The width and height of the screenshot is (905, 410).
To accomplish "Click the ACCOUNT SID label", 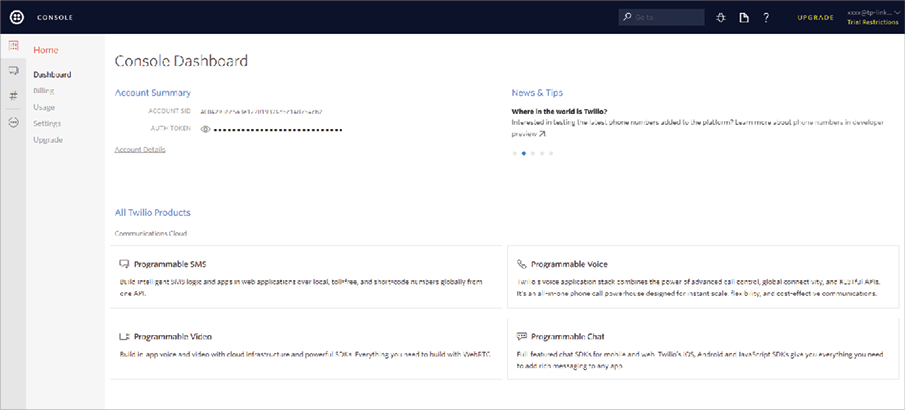I will tap(170, 111).
